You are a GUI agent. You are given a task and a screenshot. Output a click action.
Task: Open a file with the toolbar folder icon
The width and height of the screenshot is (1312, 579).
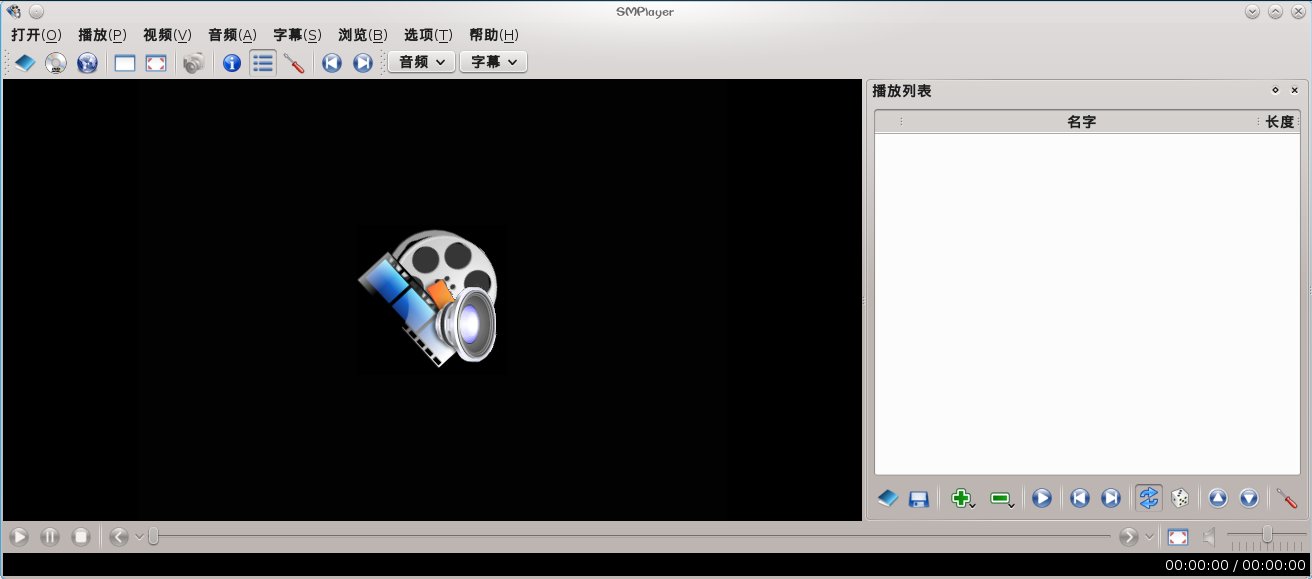click(x=25, y=63)
